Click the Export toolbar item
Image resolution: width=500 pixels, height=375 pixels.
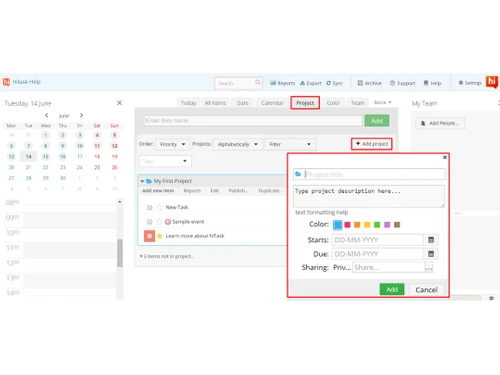(x=310, y=83)
